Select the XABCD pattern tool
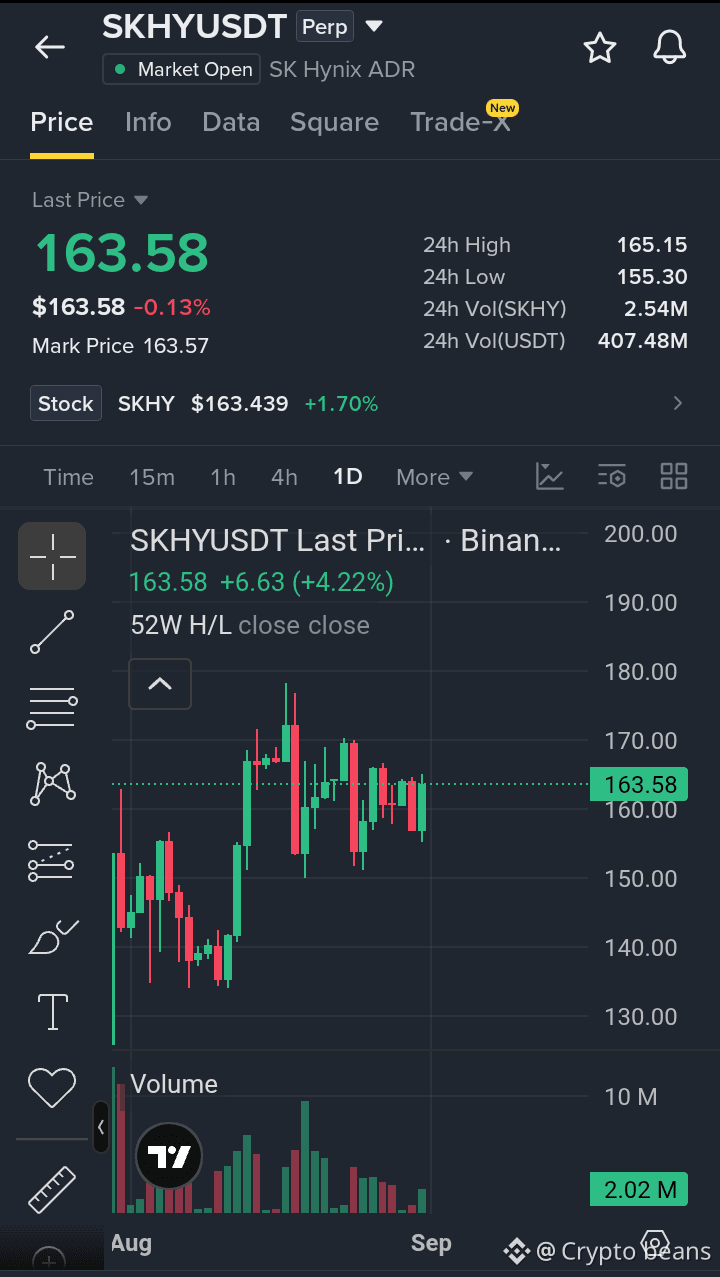This screenshot has width=720, height=1277. click(x=52, y=784)
